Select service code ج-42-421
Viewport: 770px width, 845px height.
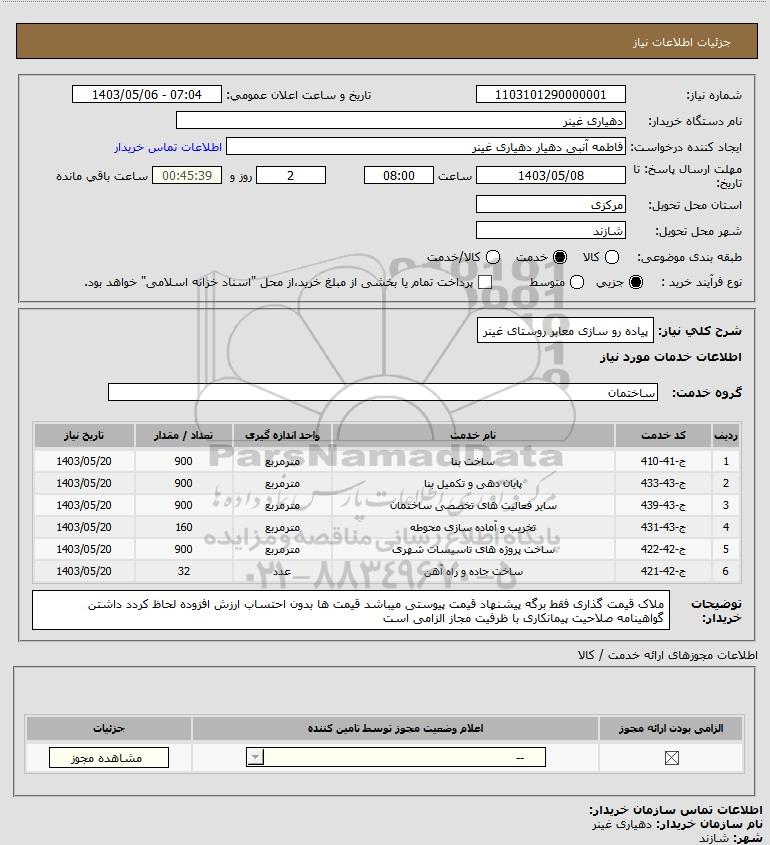[663, 571]
